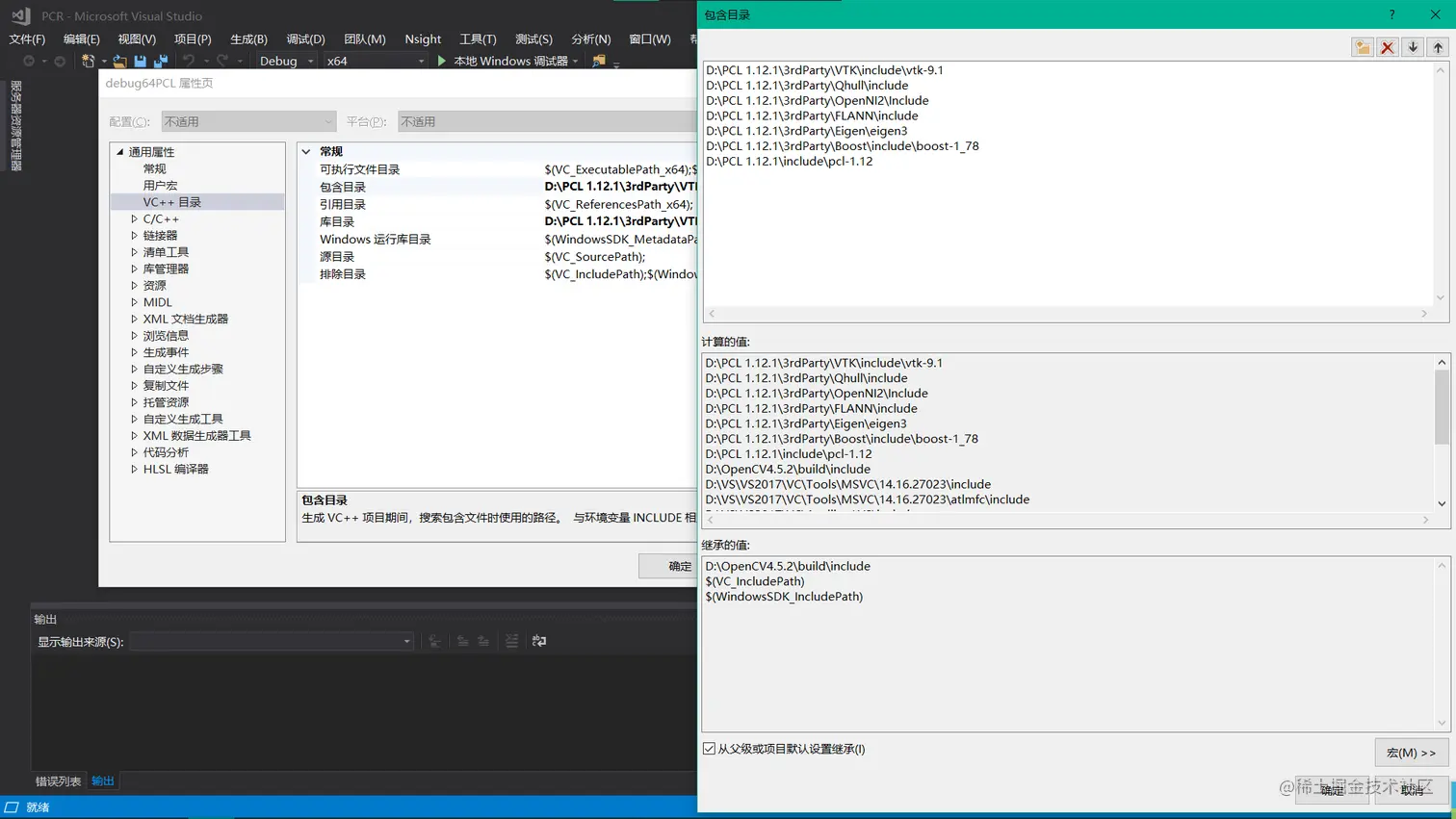Expand the C/C++ tree node
Screen dimensions: 1456x819
click(134, 219)
